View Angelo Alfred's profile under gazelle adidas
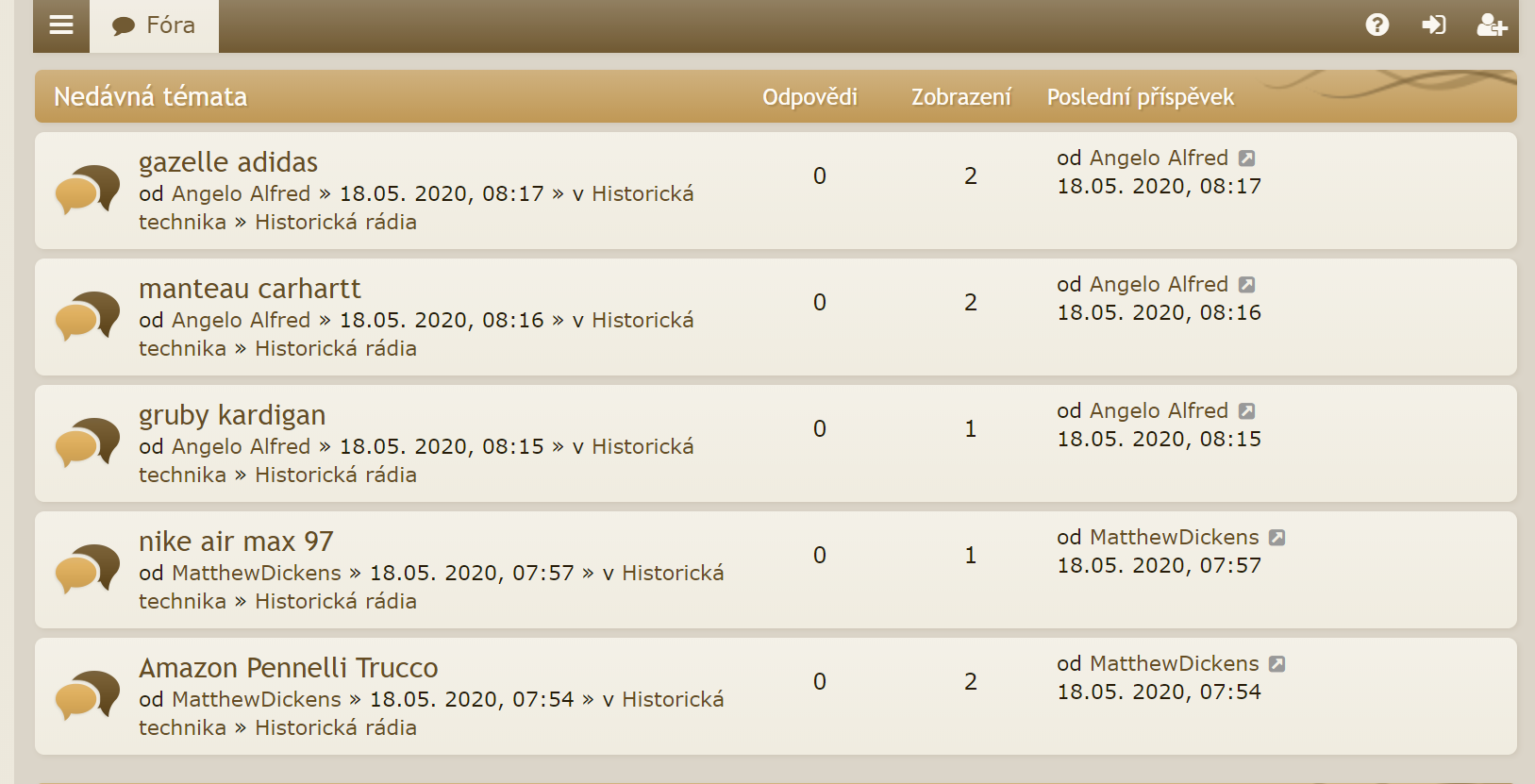 (x=241, y=194)
